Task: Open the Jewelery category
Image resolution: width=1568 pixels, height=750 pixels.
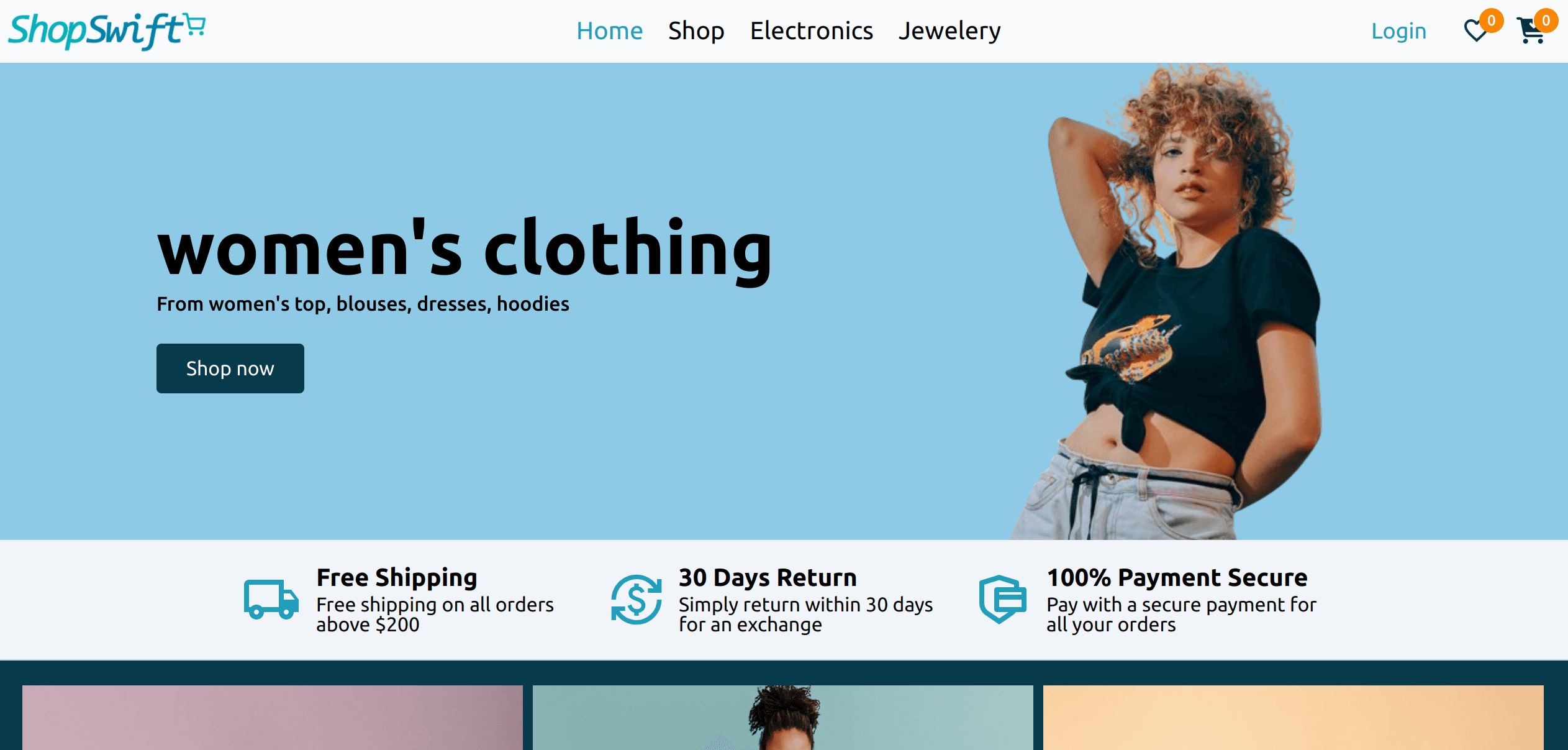Action: tap(949, 30)
